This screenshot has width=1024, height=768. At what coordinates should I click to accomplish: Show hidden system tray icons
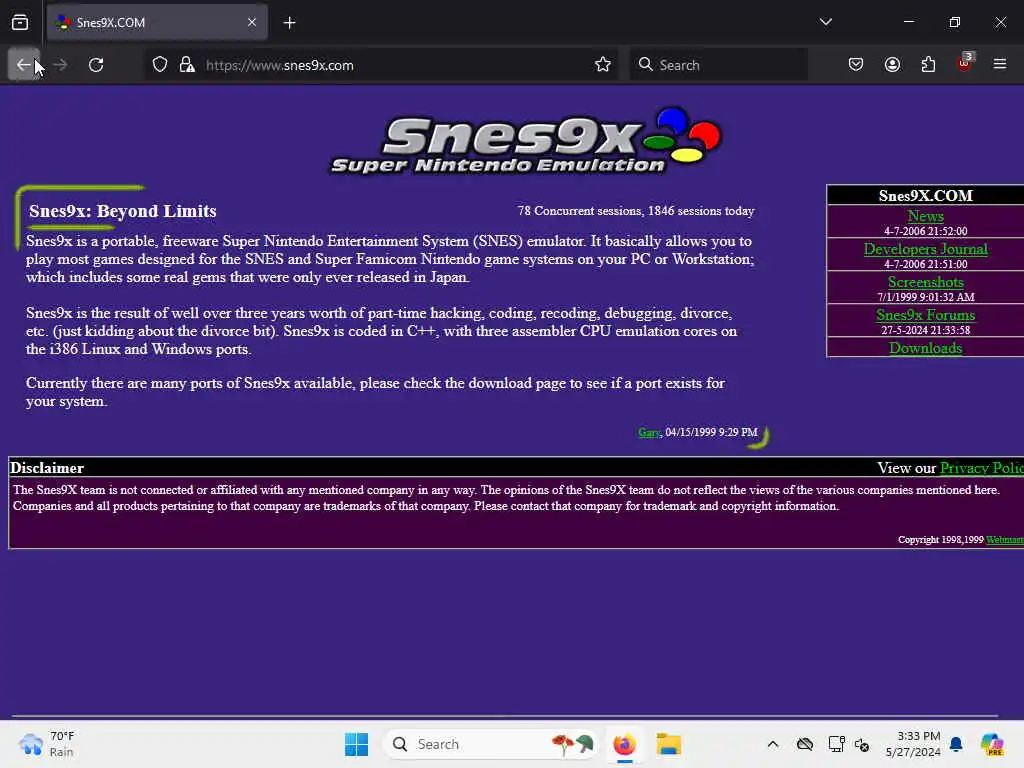coord(773,744)
